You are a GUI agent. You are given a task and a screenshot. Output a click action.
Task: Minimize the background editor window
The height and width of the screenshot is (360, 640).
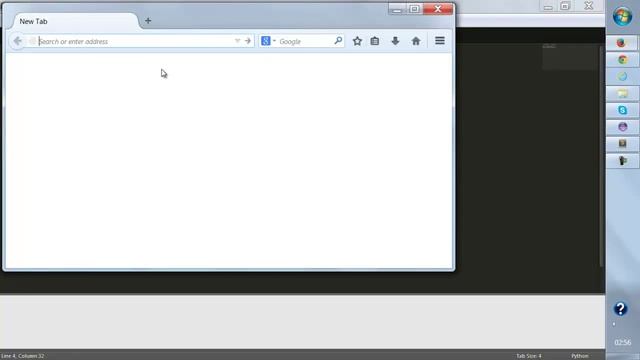(548, 7)
